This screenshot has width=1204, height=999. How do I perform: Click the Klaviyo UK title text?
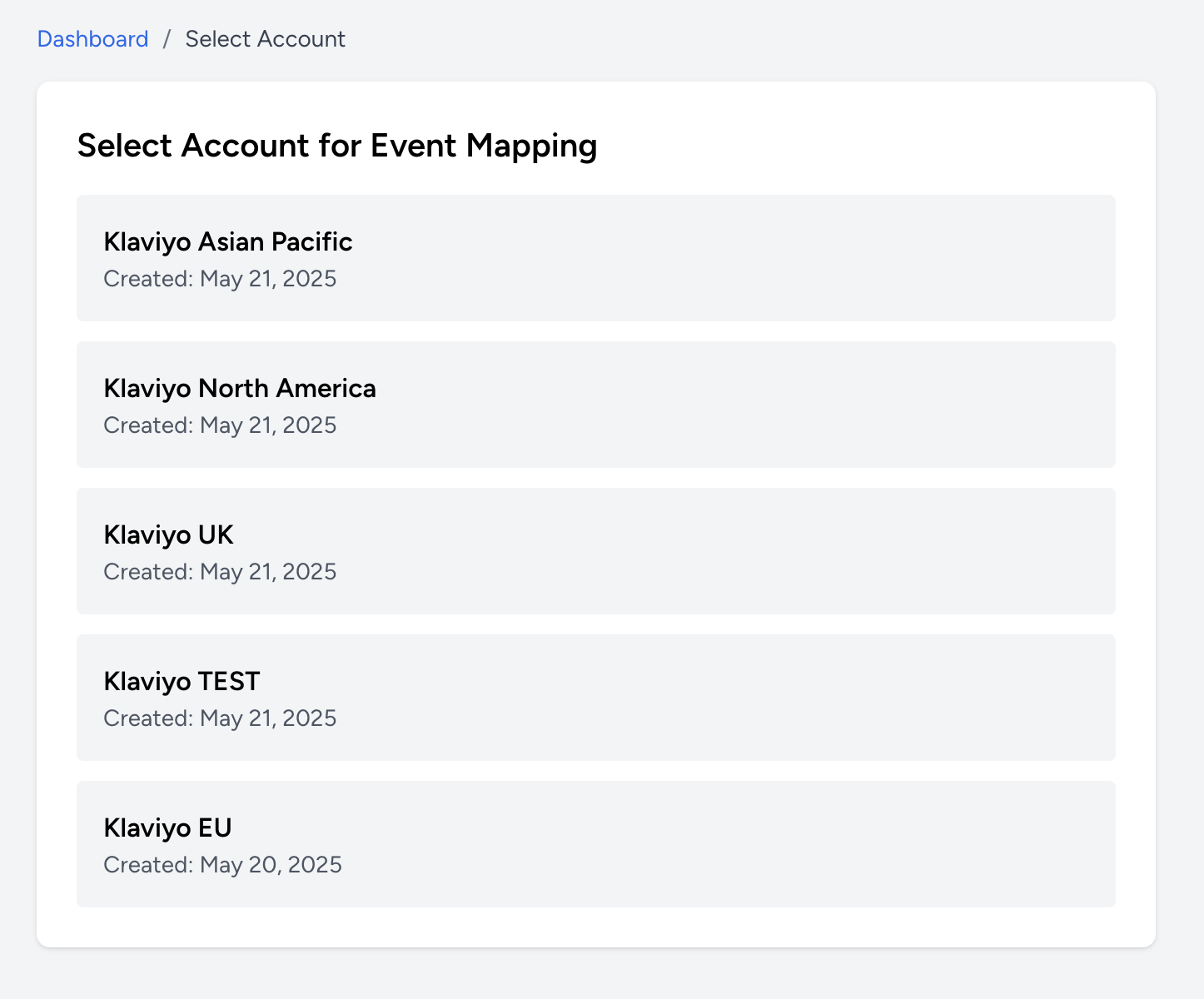tap(168, 535)
